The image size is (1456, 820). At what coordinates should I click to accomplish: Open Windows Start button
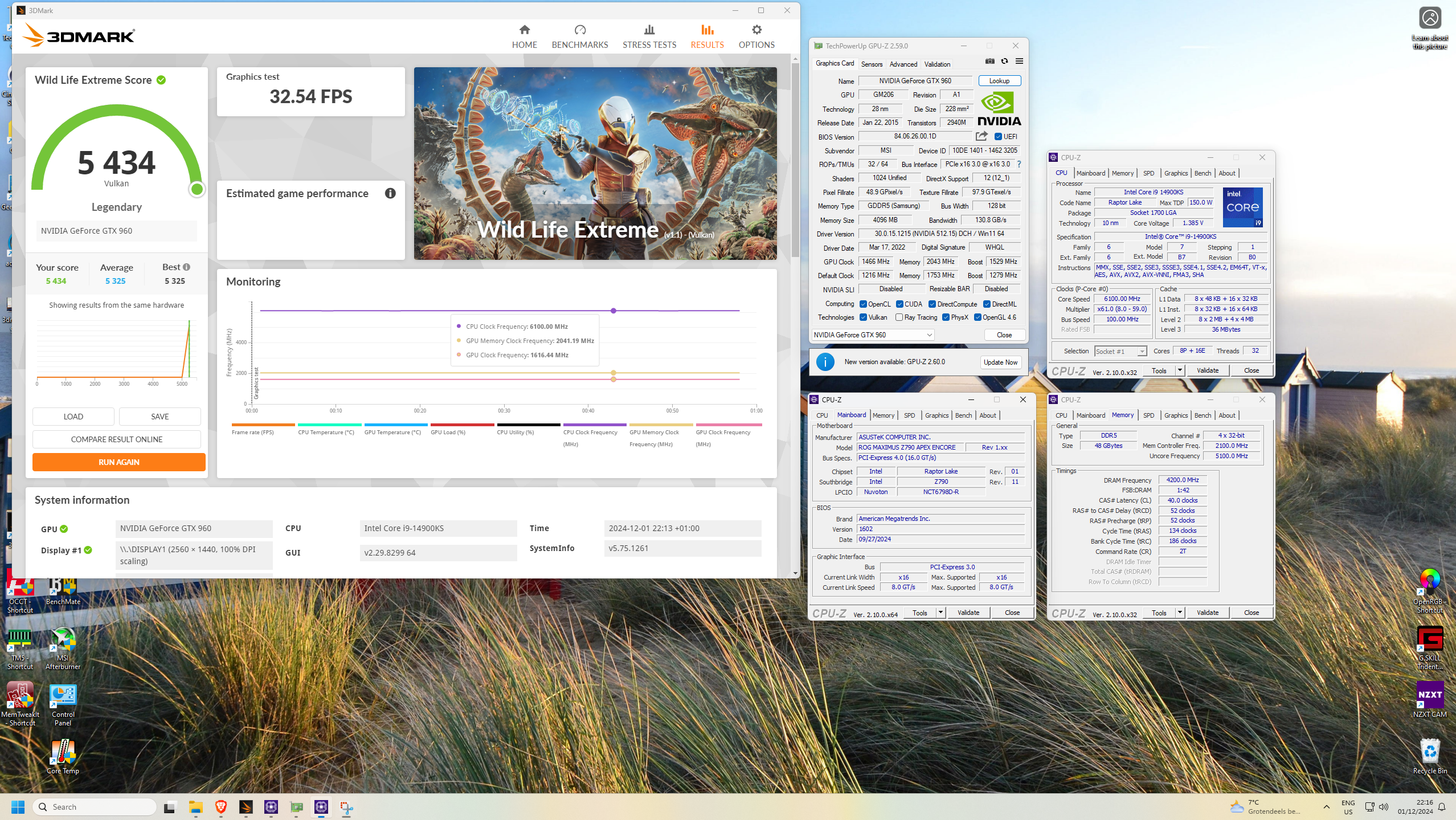click(x=18, y=806)
